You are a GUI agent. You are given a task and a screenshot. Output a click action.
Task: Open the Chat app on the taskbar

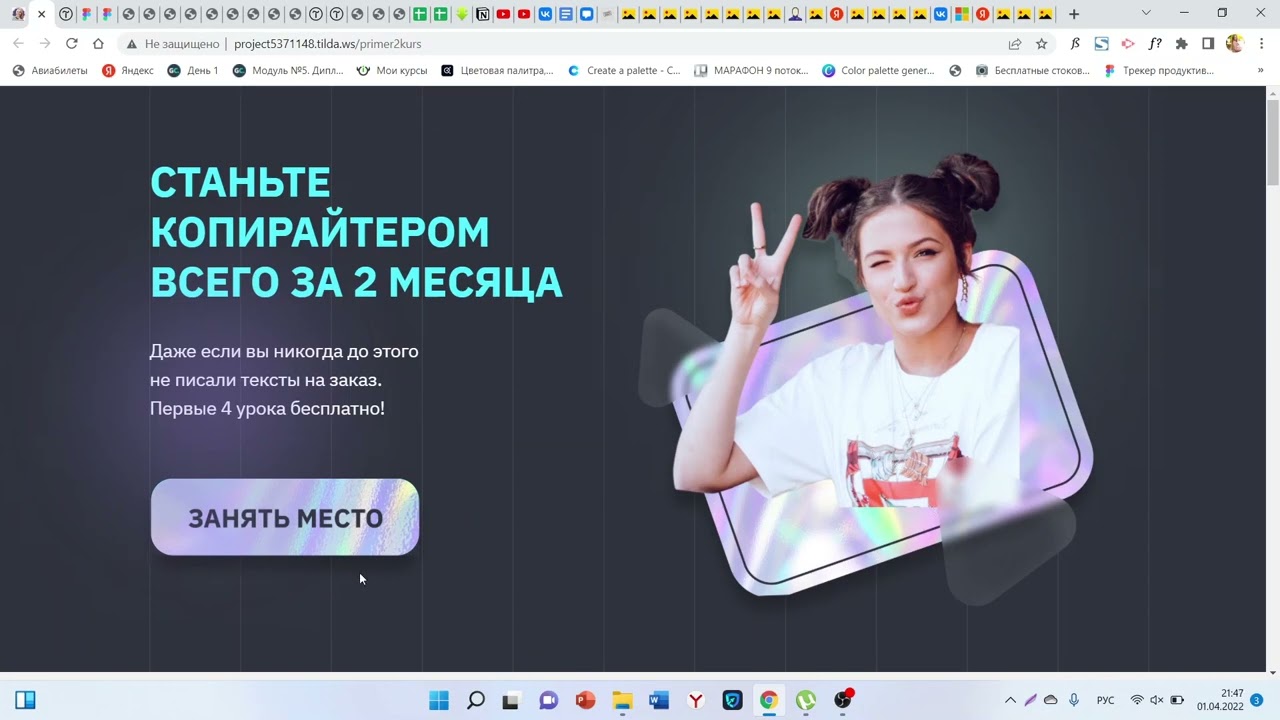point(548,700)
